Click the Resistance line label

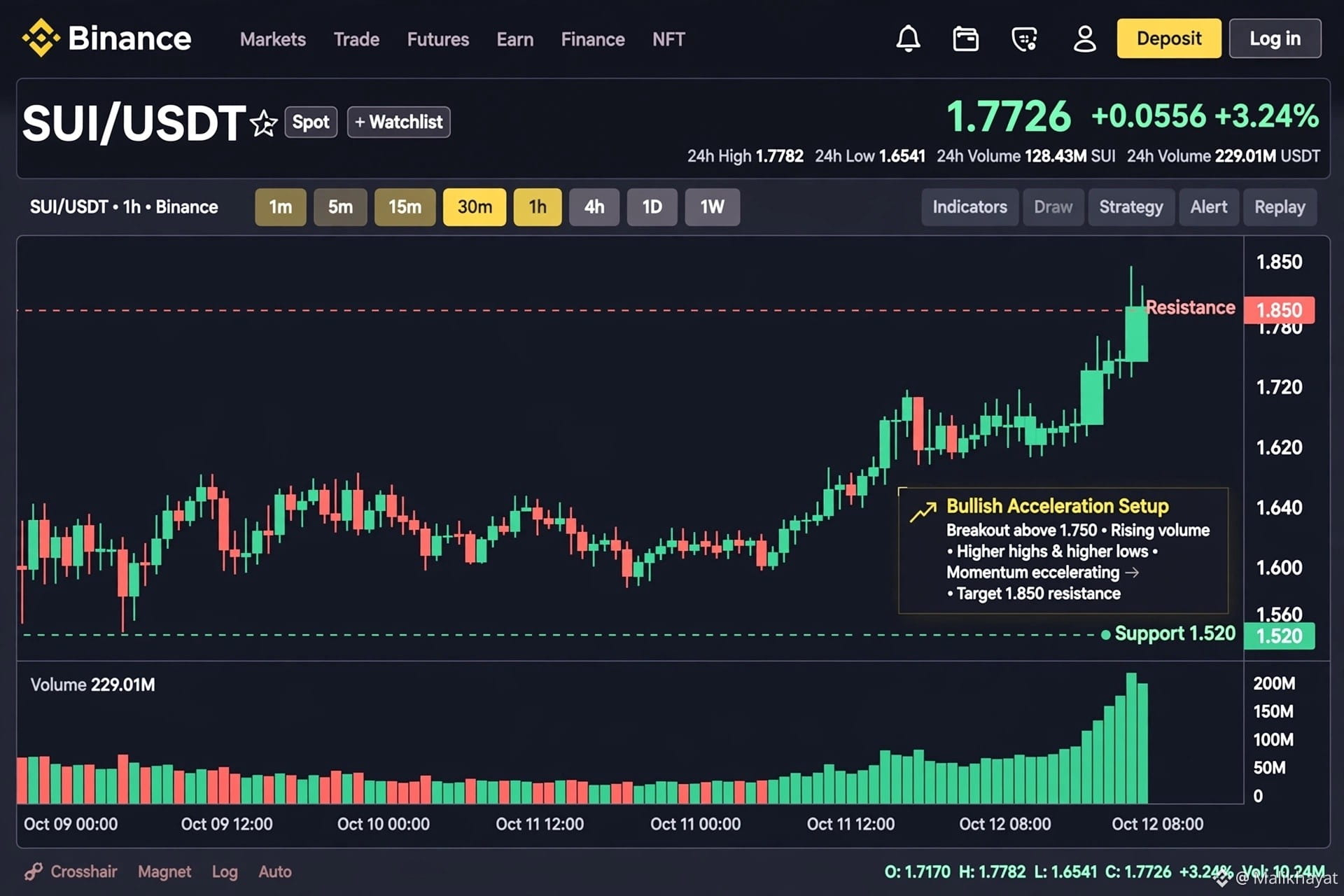pos(1190,307)
